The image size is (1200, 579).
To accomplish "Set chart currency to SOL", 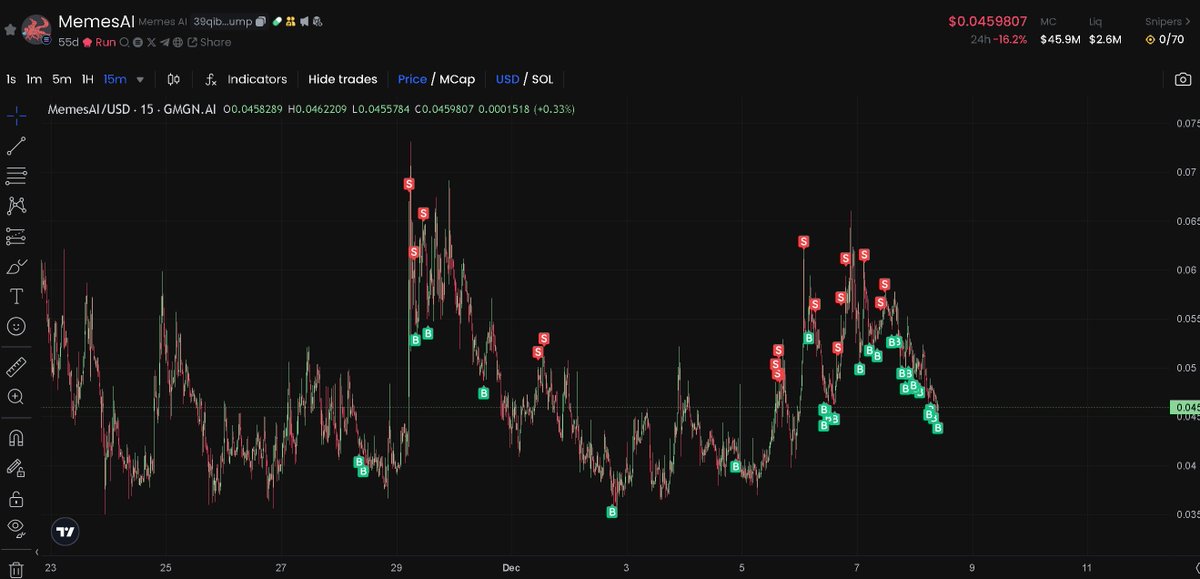I will (542, 79).
